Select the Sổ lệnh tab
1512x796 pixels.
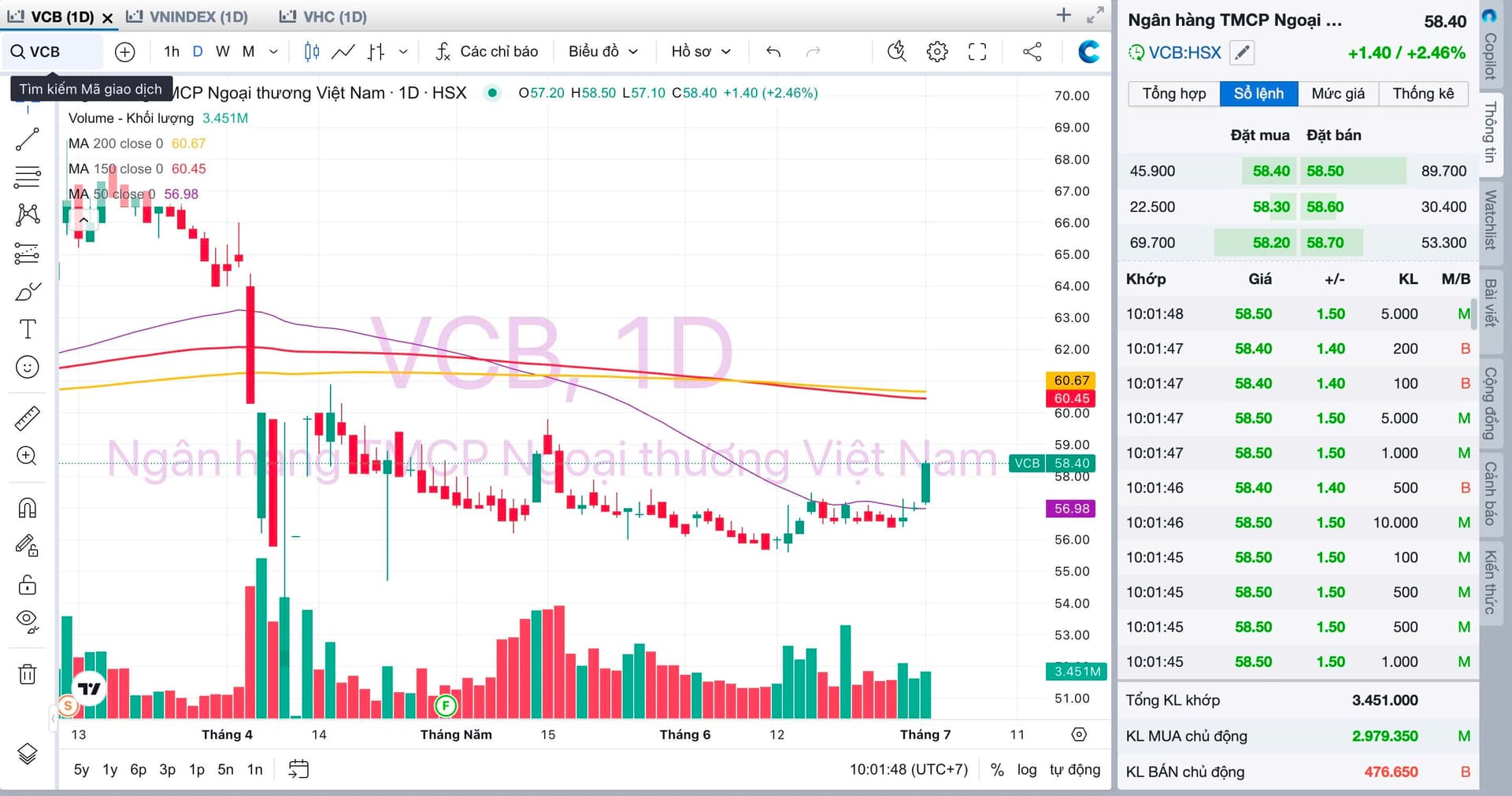[1258, 94]
